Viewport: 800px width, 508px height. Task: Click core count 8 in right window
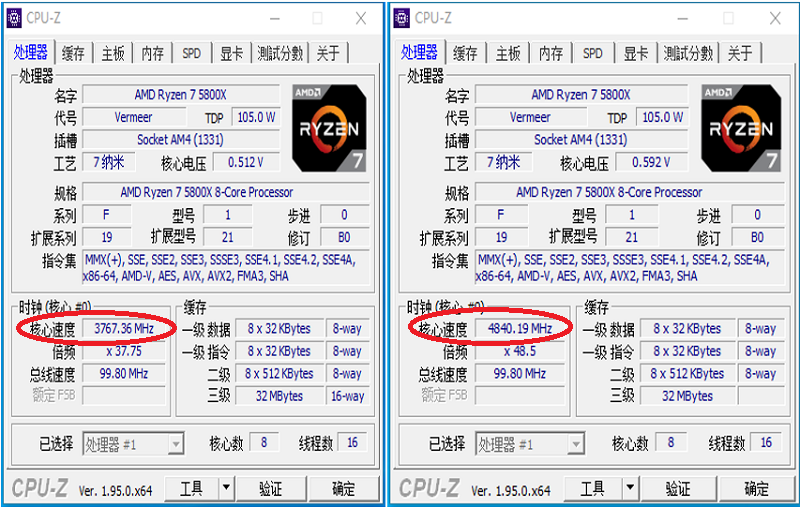[671, 443]
